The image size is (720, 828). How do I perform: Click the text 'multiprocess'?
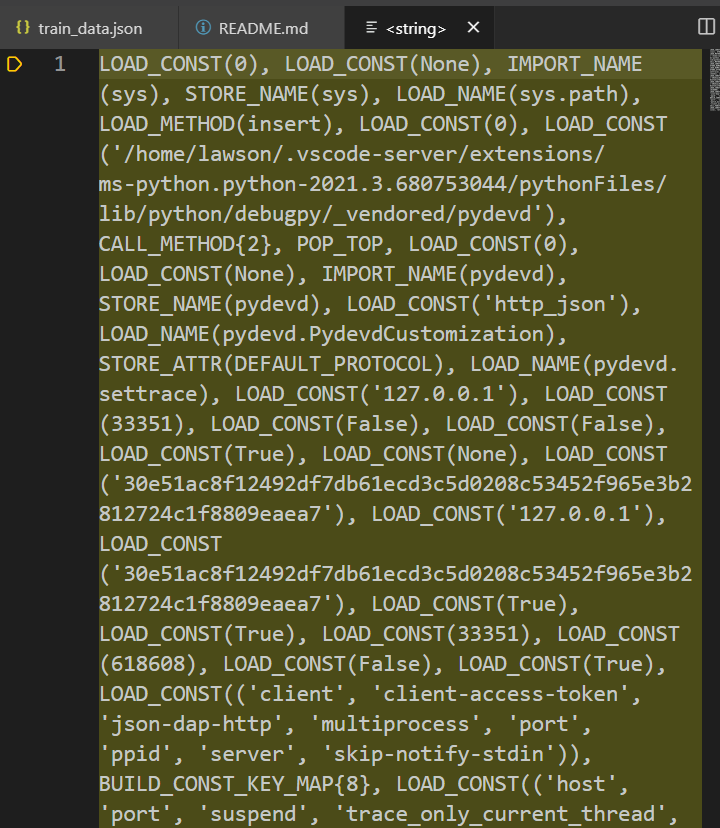[x=395, y=724]
